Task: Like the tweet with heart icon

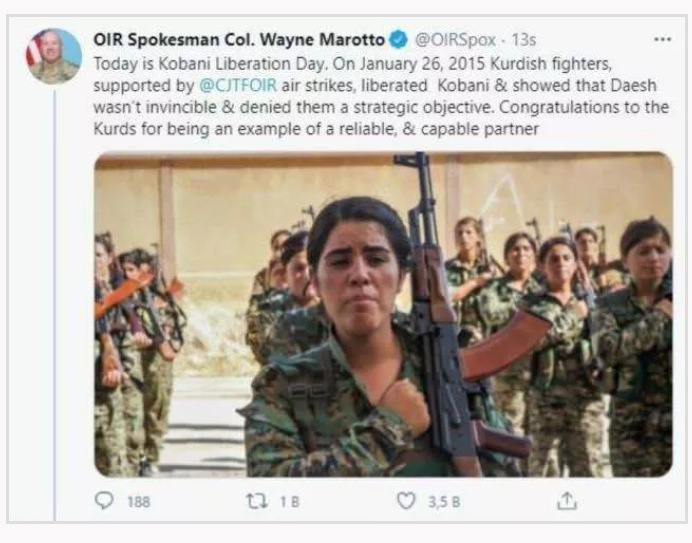Action: [406, 501]
